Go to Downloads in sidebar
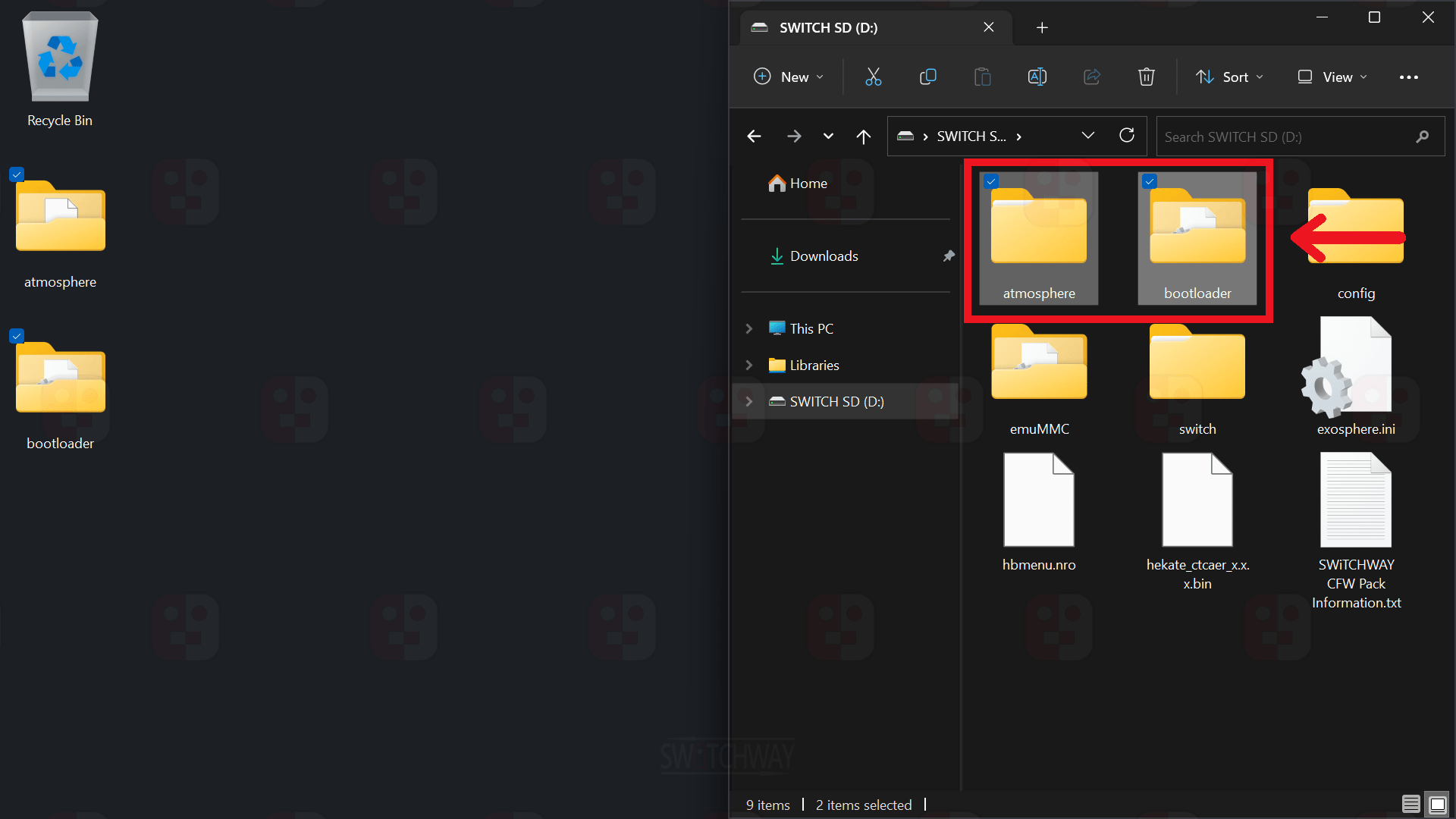This screenshot has height=819, width=1456. 824,256
